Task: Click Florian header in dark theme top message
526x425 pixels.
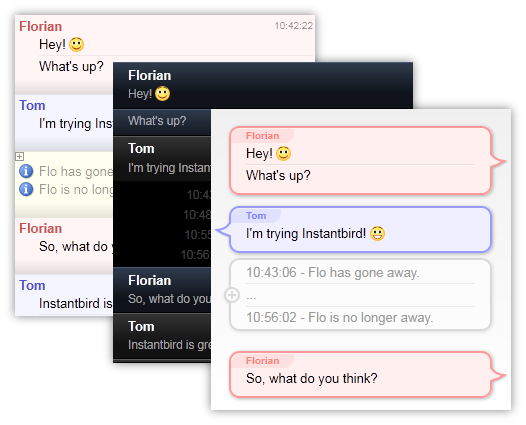Action: [x=149, y=75]
